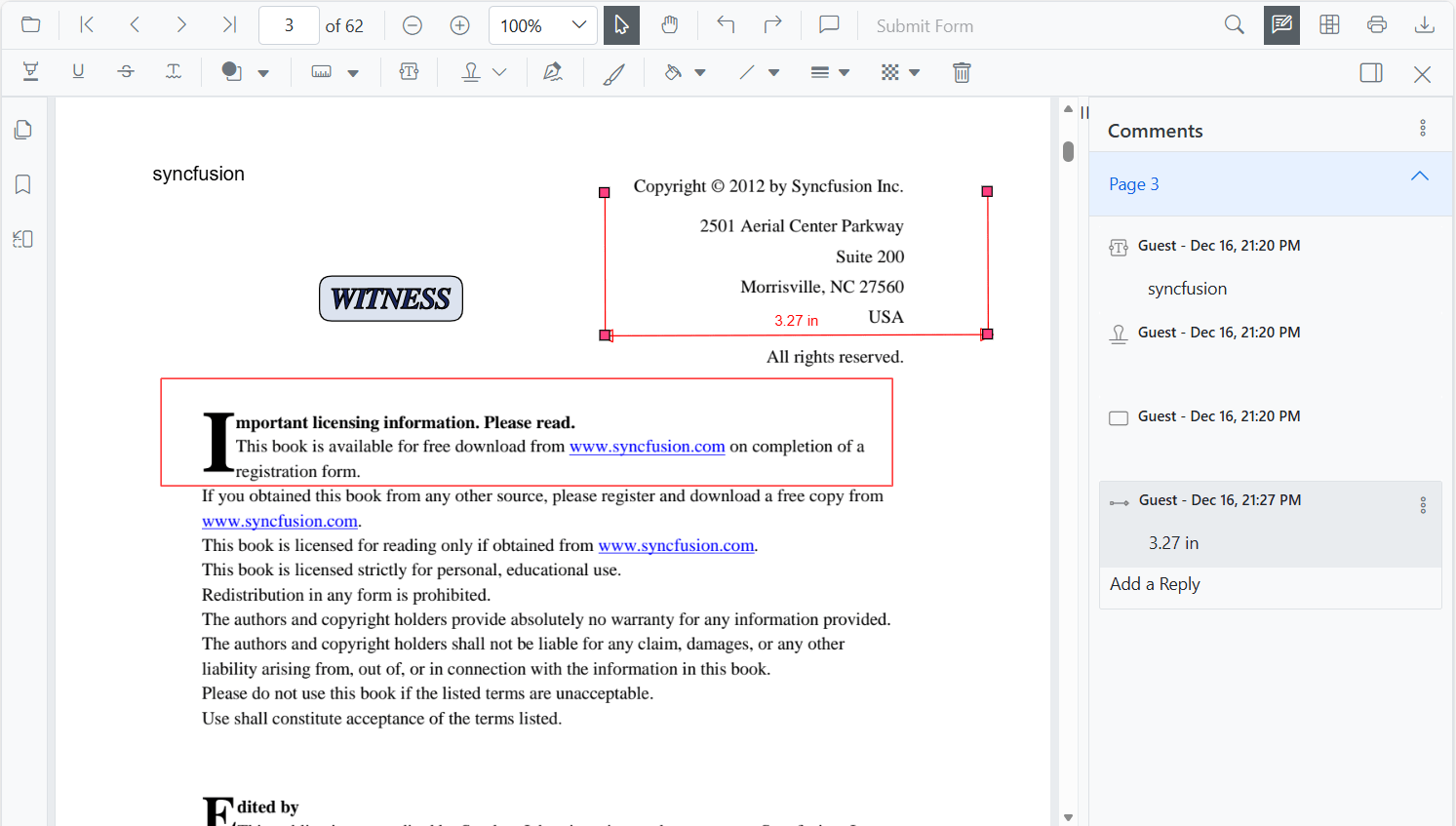Open the Comments panel options menu

(x=1423, y=128)
